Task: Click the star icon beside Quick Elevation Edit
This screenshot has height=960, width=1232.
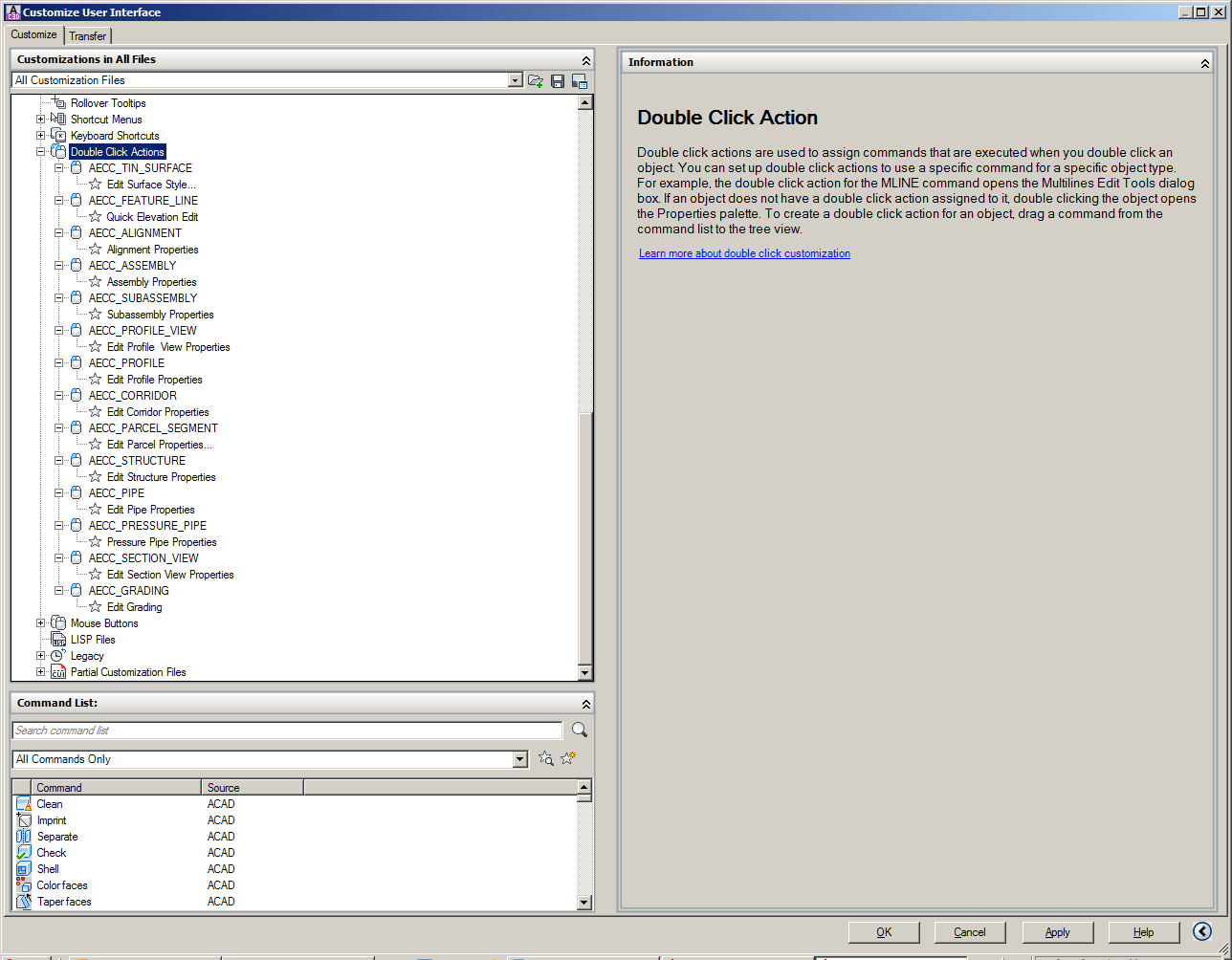Action: coord(95,217)
